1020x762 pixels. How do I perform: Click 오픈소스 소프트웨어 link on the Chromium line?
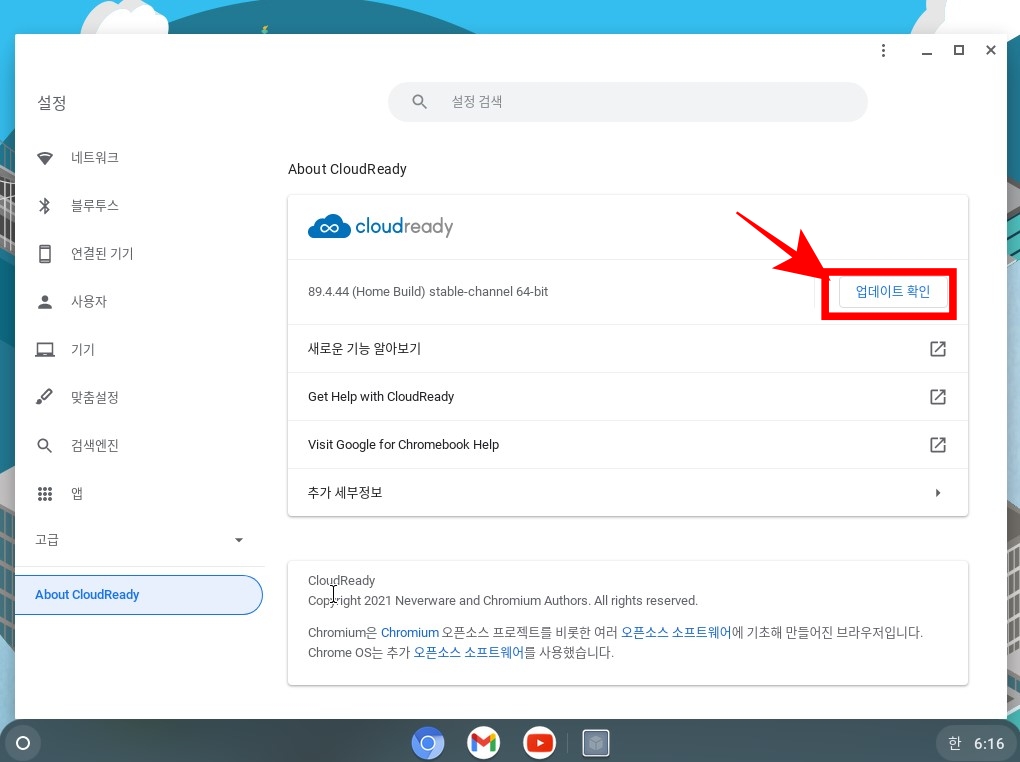[x=676, y=633]
